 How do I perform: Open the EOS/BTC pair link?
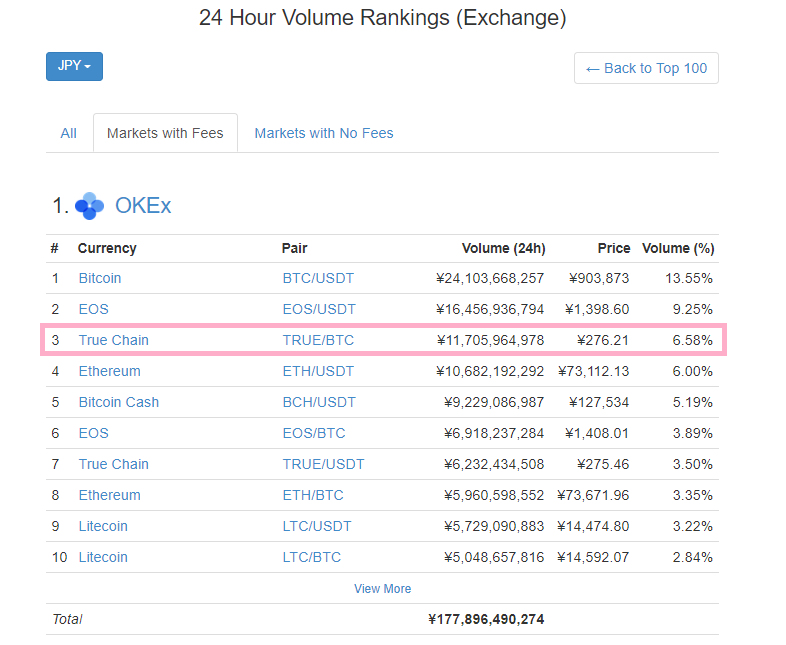click(x=314, y=433)
